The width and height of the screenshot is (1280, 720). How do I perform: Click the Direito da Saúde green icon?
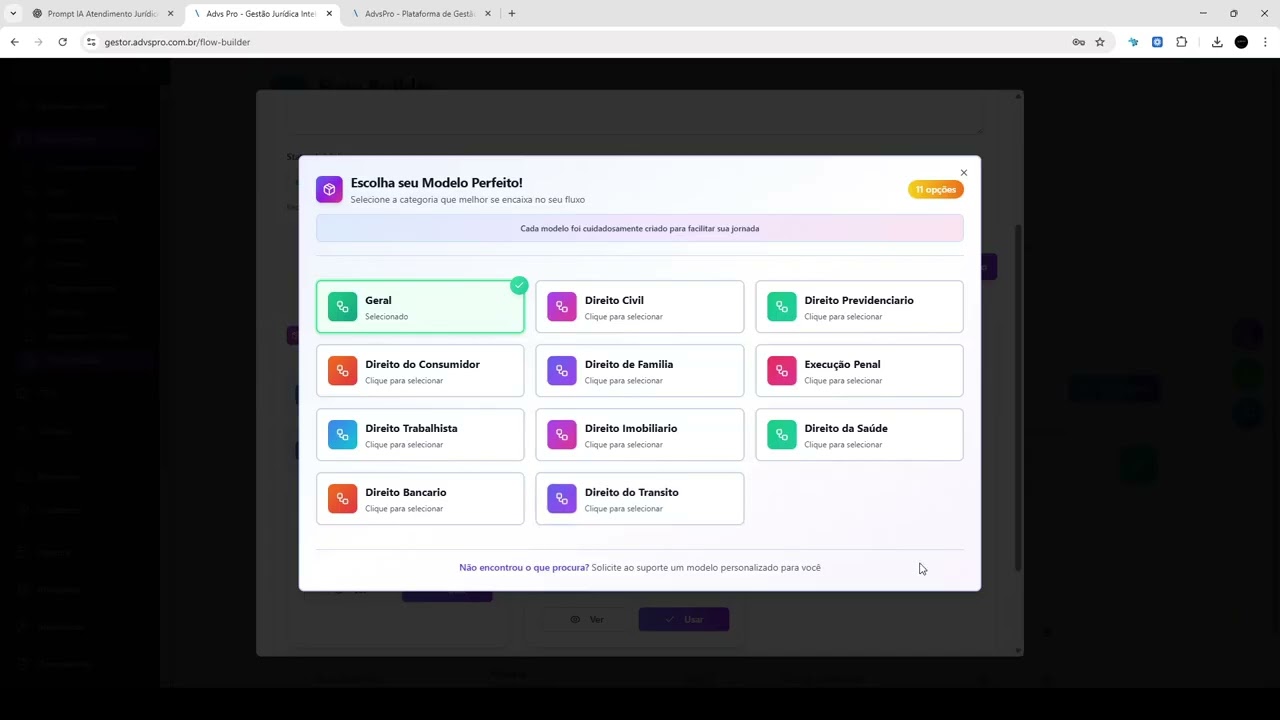point(782,435)
